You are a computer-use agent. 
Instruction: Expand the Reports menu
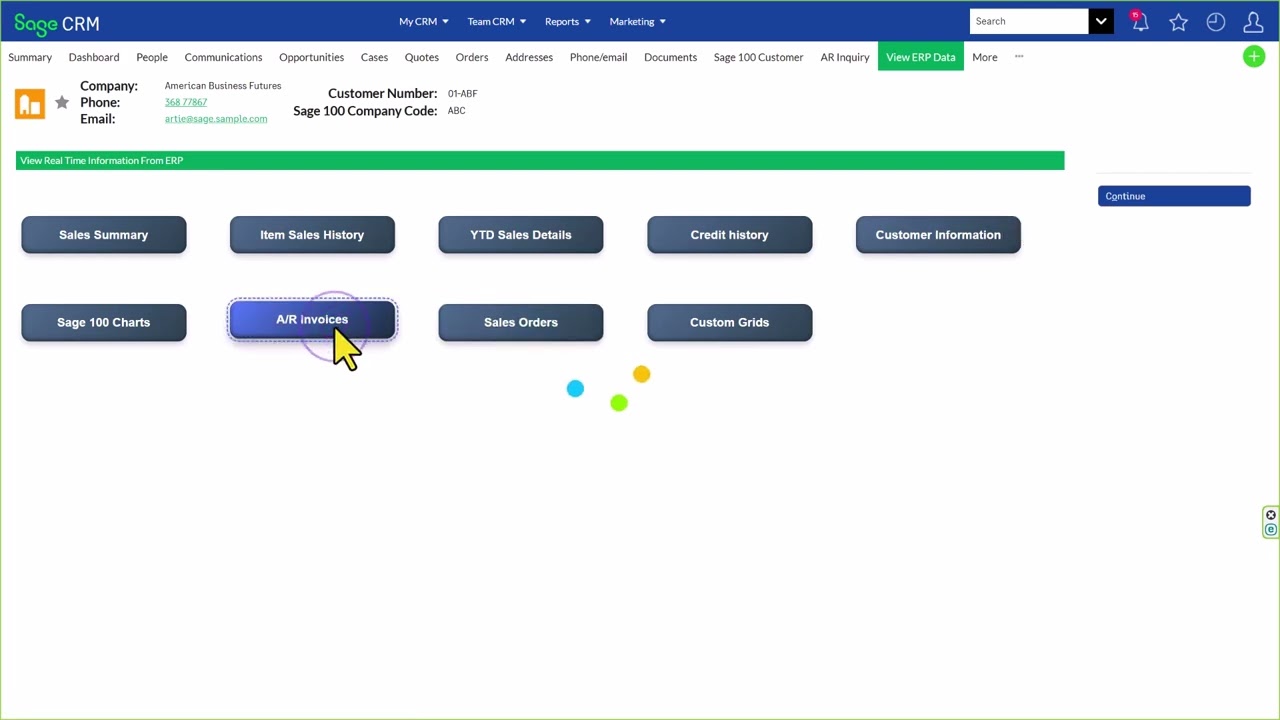(x=567, y=21)
